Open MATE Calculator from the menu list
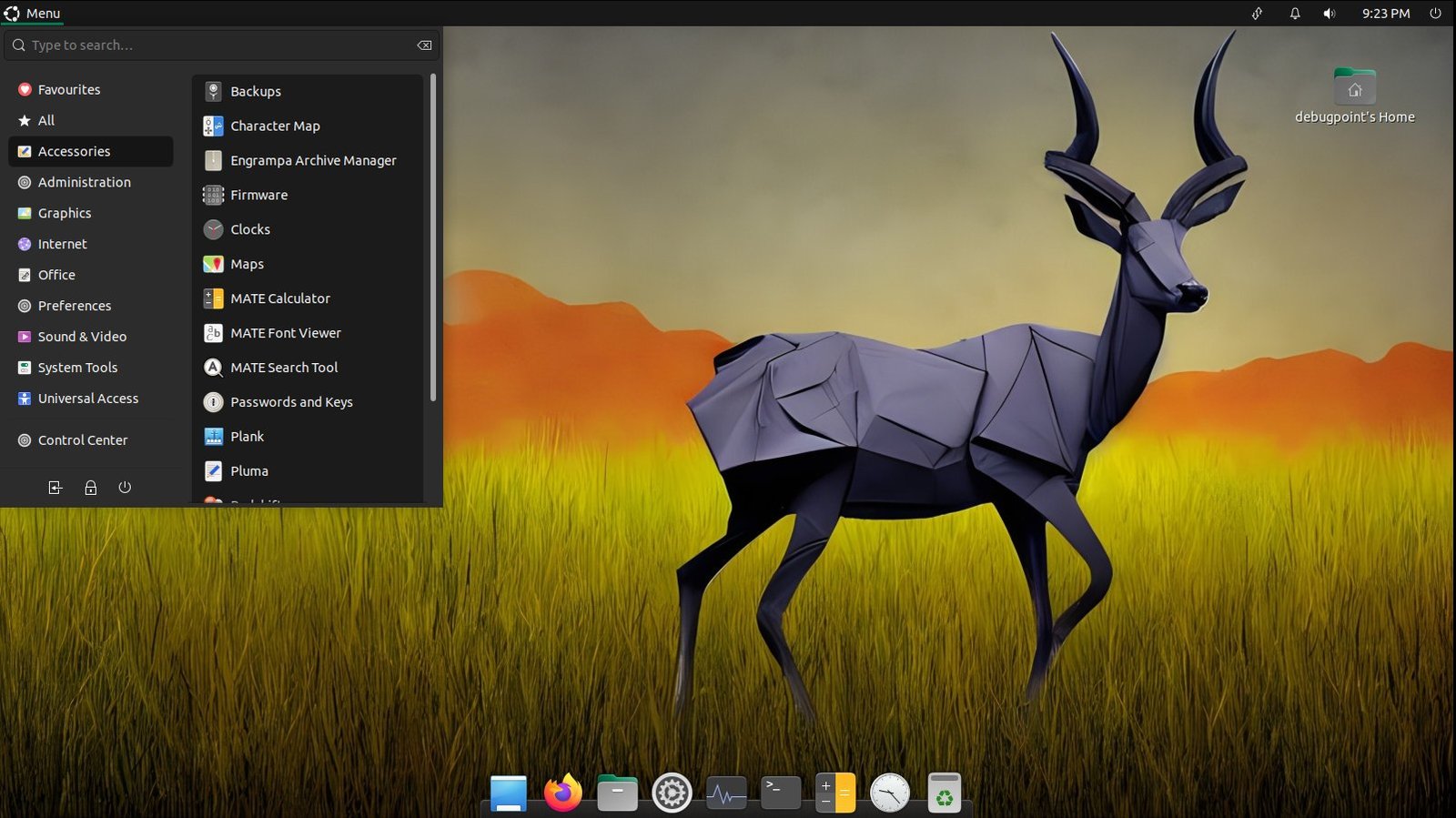The width and height of the screenshot is (1456, 818). point(308,299)
